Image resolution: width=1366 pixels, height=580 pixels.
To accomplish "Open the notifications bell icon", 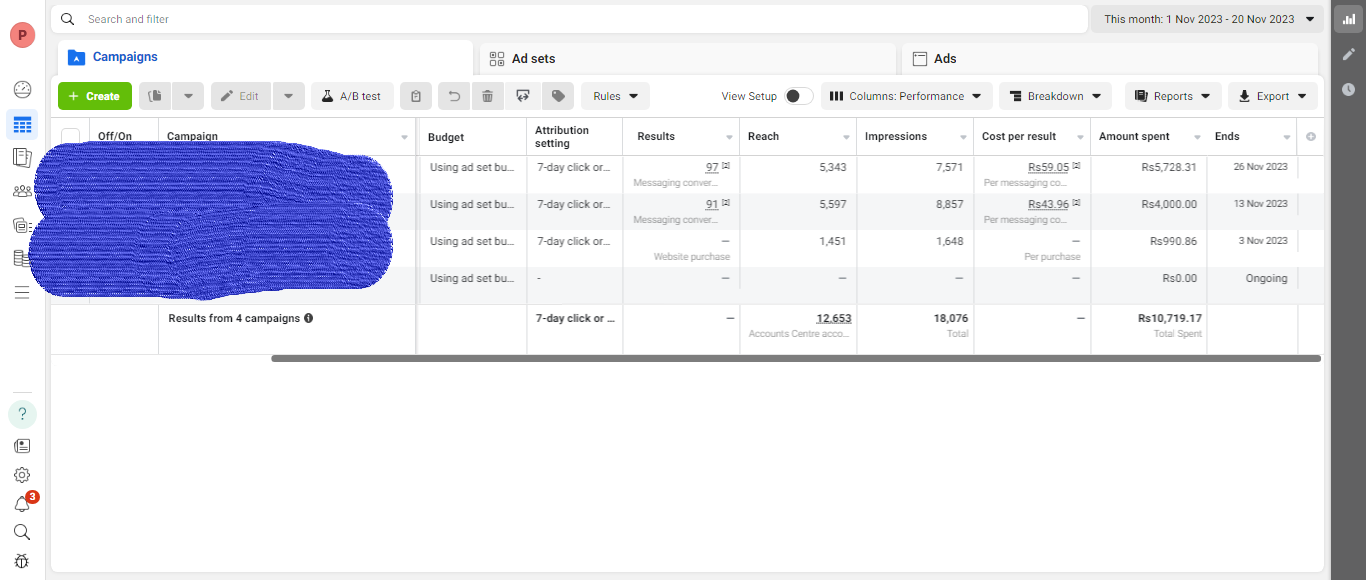I will click(x=22, y=504).
